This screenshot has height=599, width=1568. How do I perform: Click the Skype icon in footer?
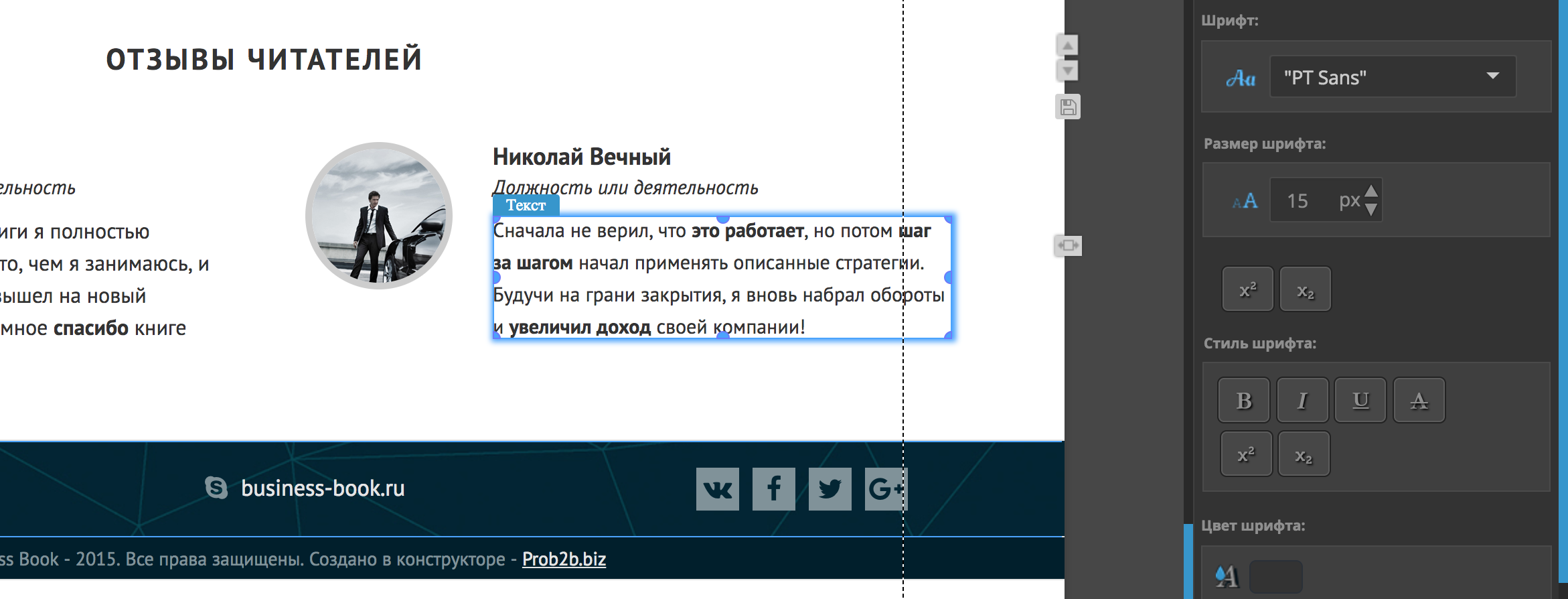tap(216, 488)
